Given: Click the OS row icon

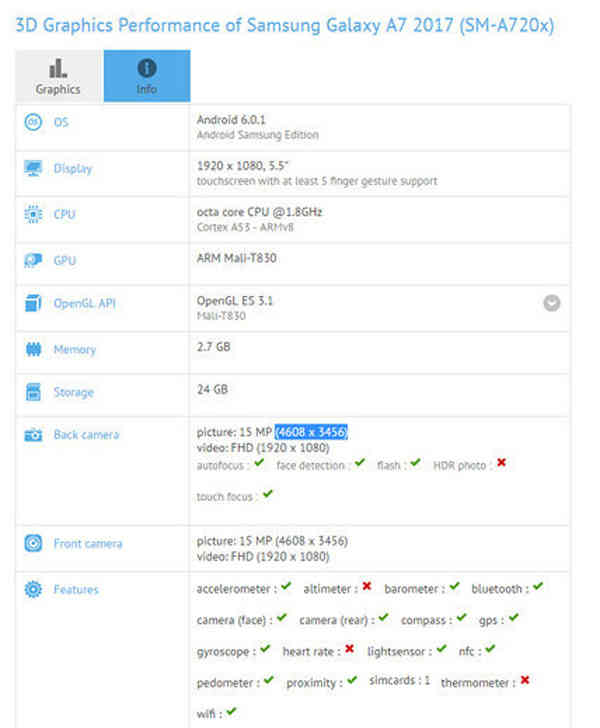Looking at the screenshot, I should tap(33, 122).
